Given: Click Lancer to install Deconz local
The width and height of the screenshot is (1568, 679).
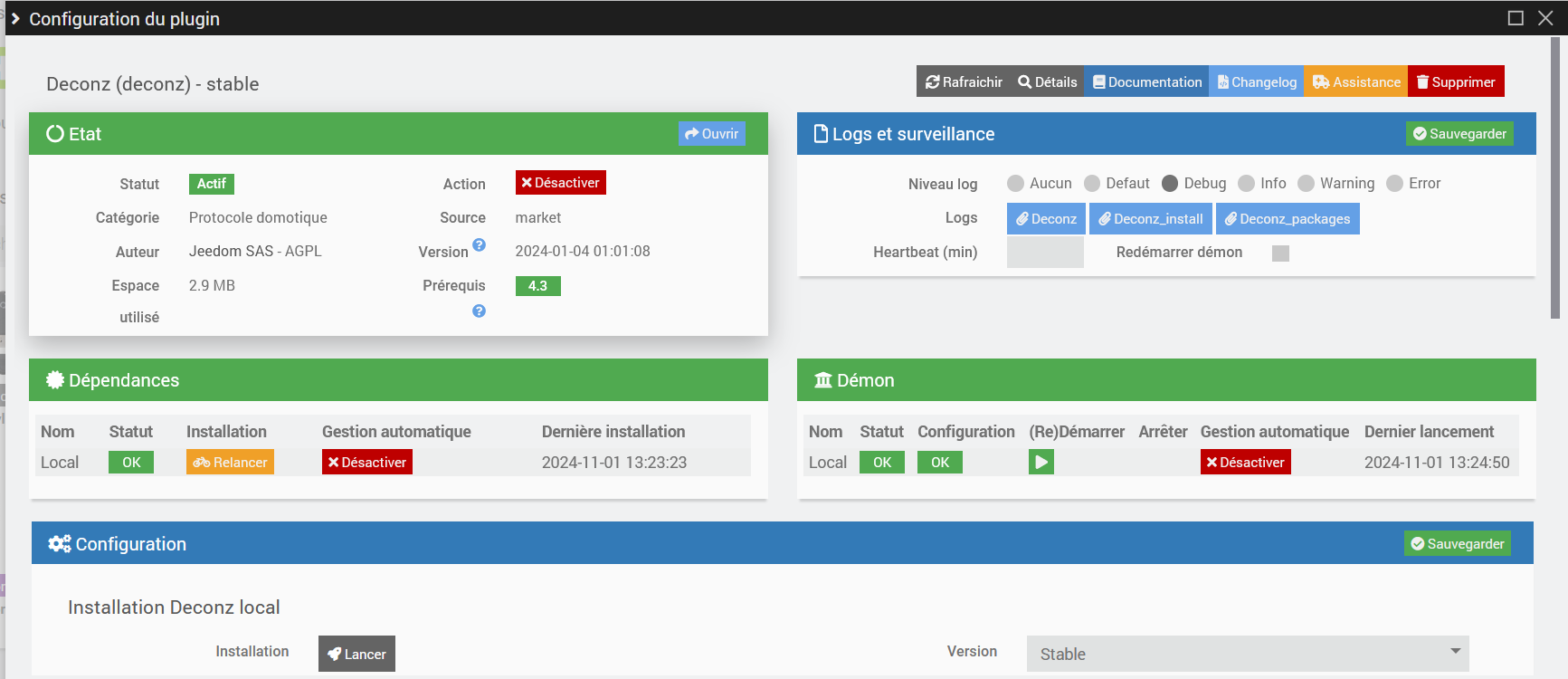Looking at the screenshot, I should 356,654.
